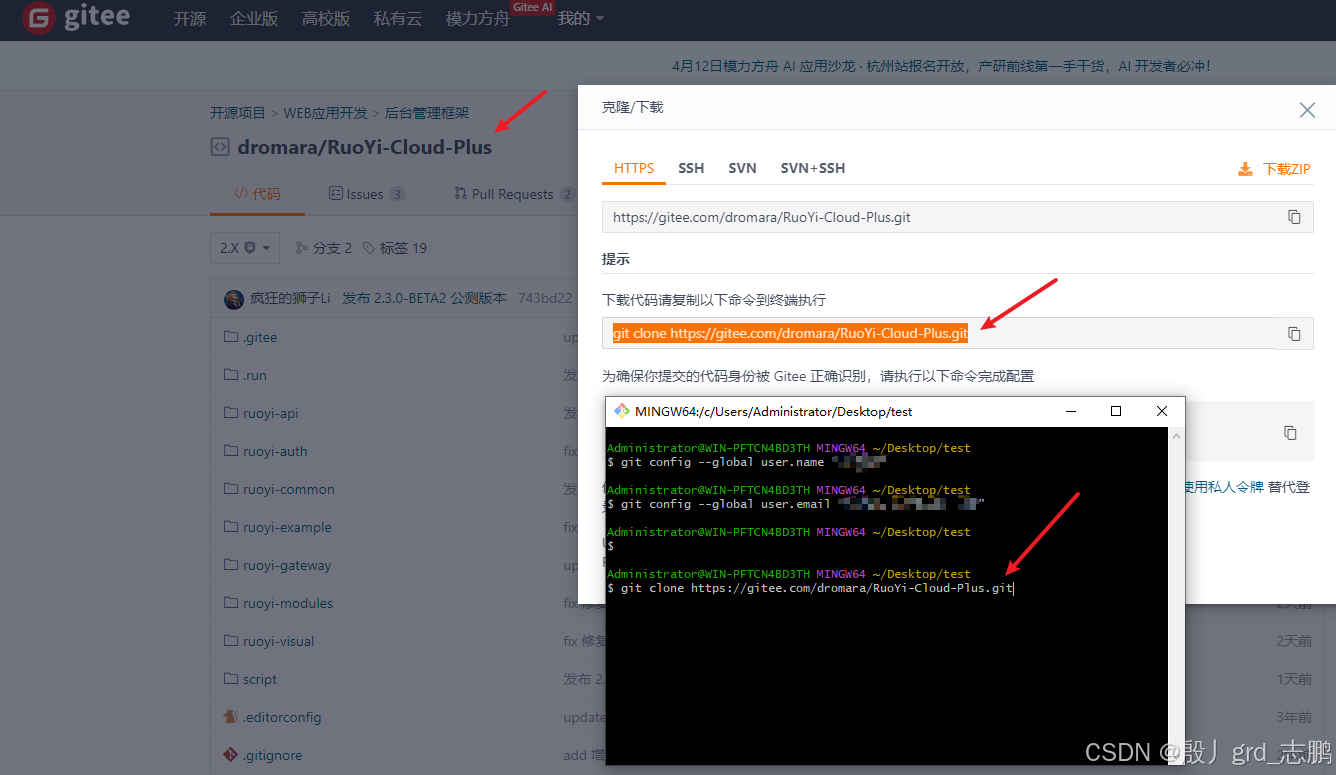Open 分支 2 branches link
1336x775 pixels.
[x=323, y=248]
